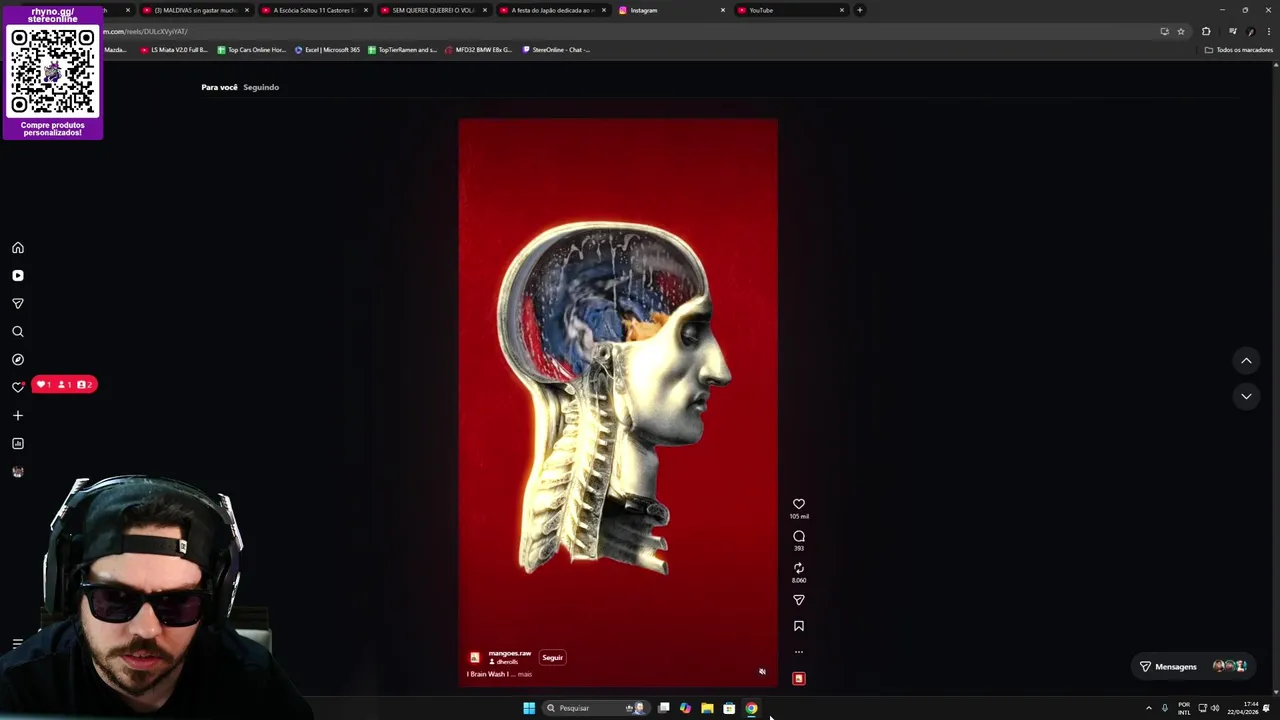This screenshot has width=1280, height=720.
Task: Show hidden system tray icons
Action: 1148,709
